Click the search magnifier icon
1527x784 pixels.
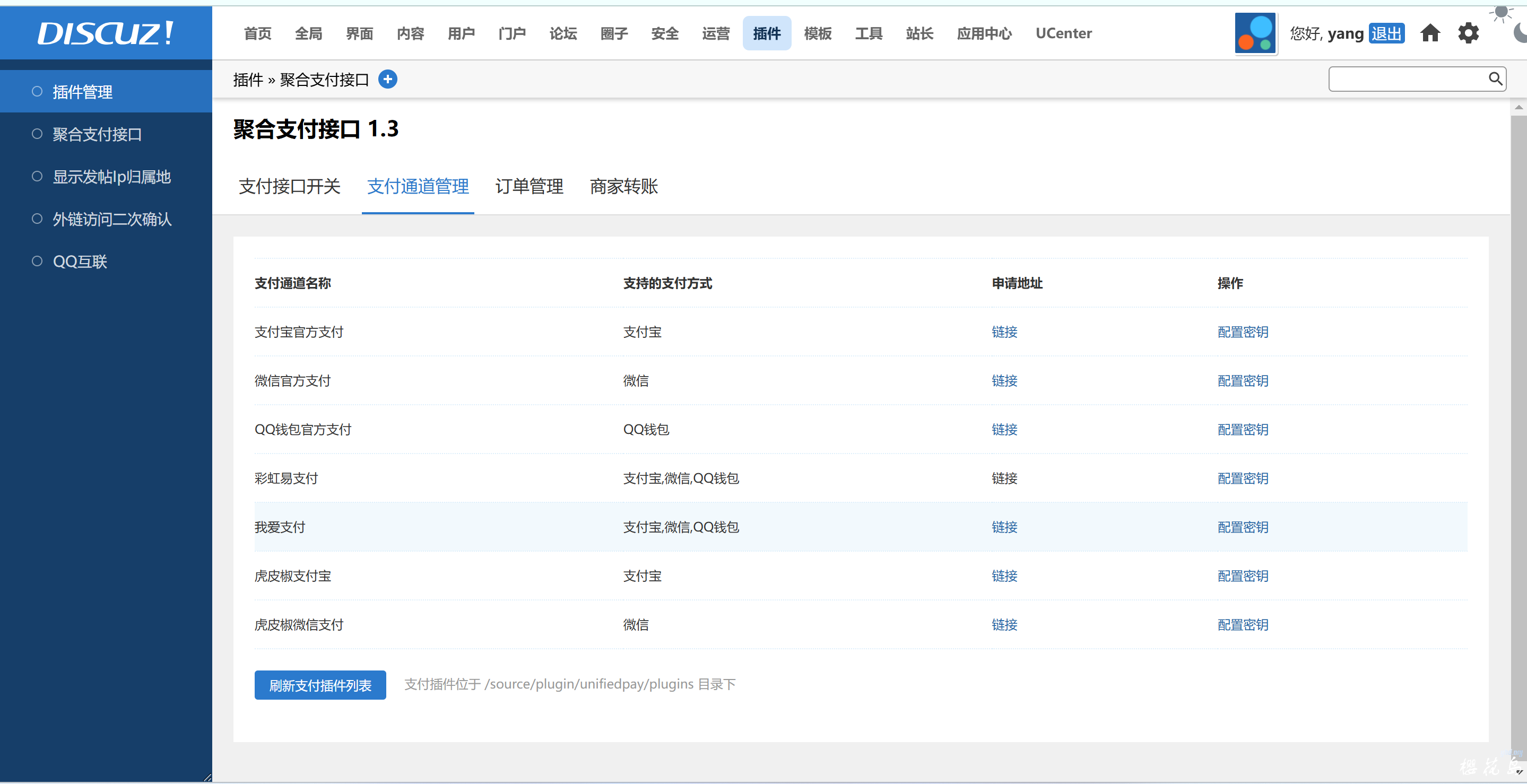pyautogui.click(x=1495, y=79)
